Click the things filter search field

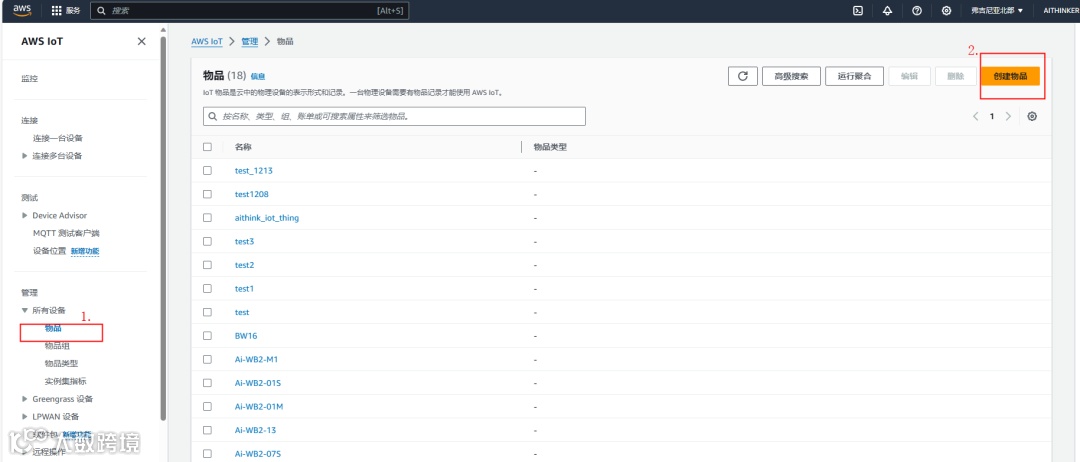(394, 116)
